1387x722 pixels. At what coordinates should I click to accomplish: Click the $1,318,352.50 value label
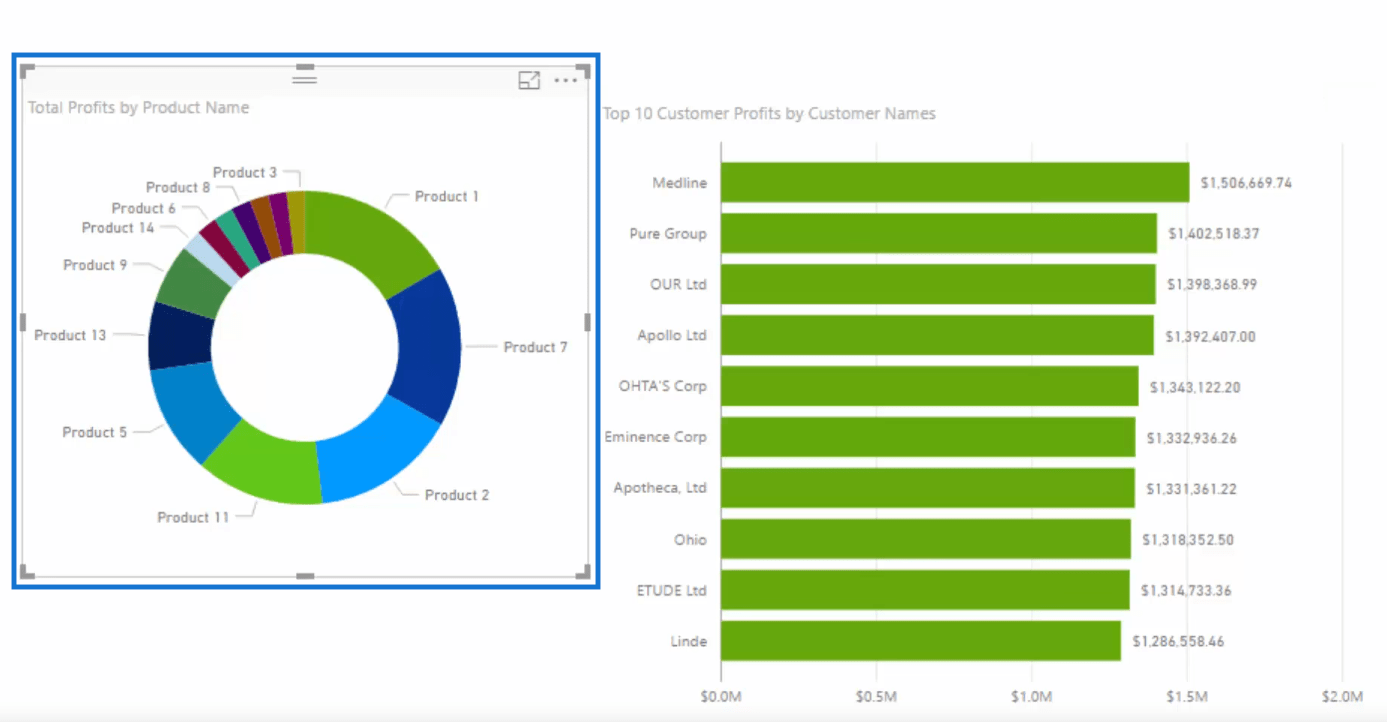[x=1187, y=540]
